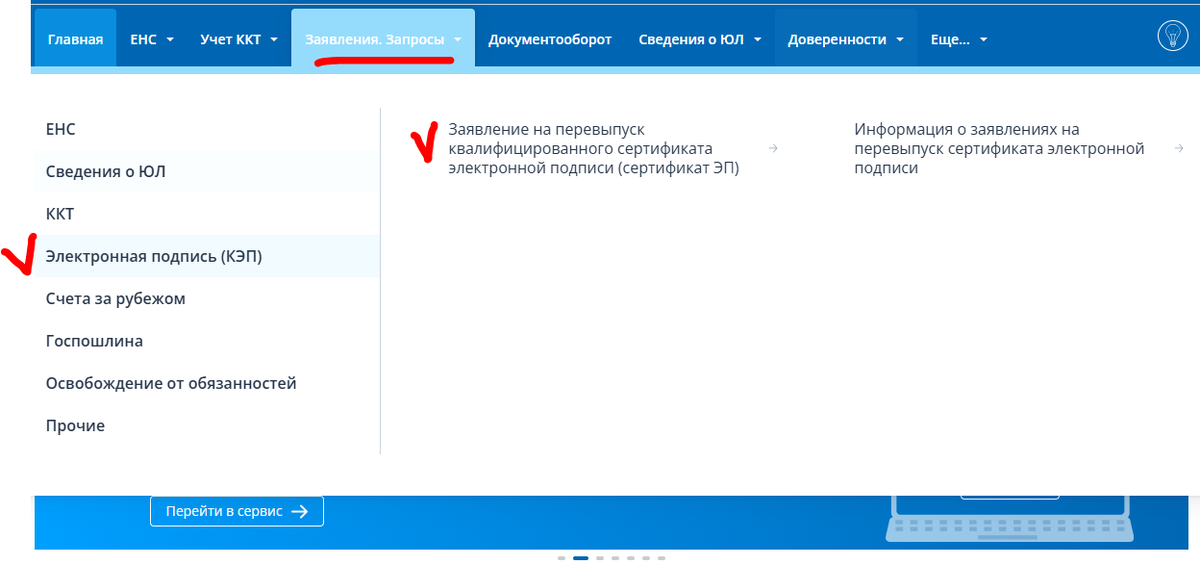Select ККТ in the category list
The width and height of the screenshot is (1200, 565).
[207, 214]
